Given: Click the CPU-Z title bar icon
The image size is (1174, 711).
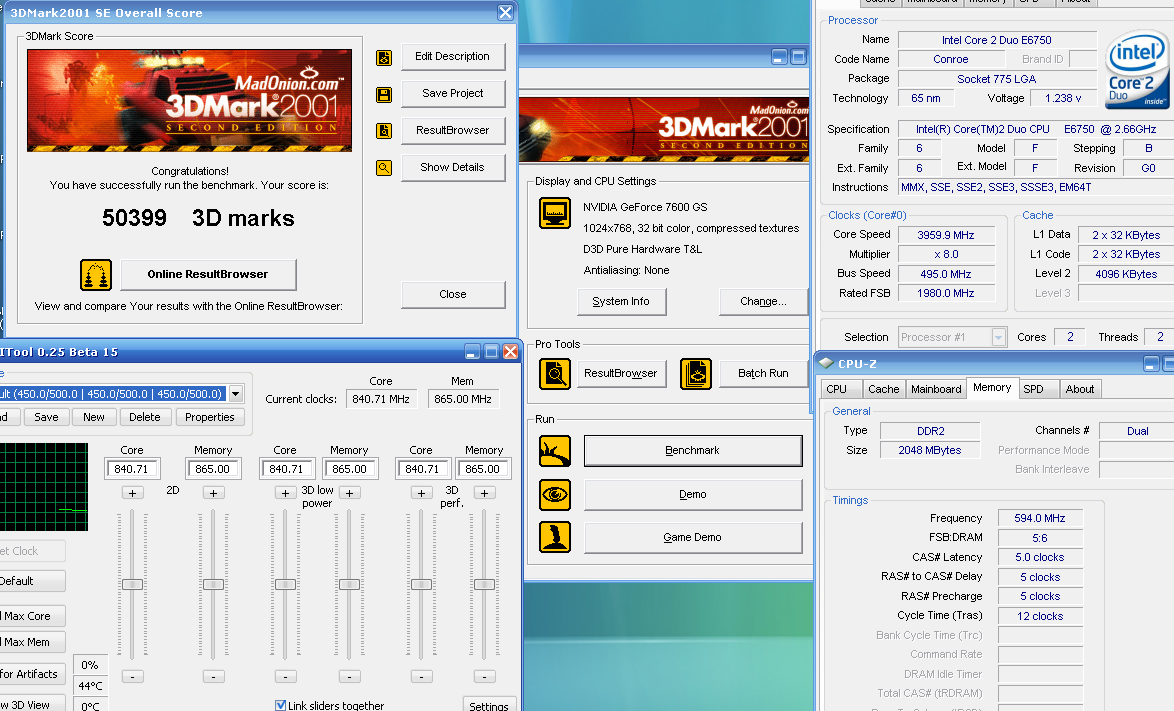Looking at the screenshot, I should pyautogui.click(x=827, y=363).
